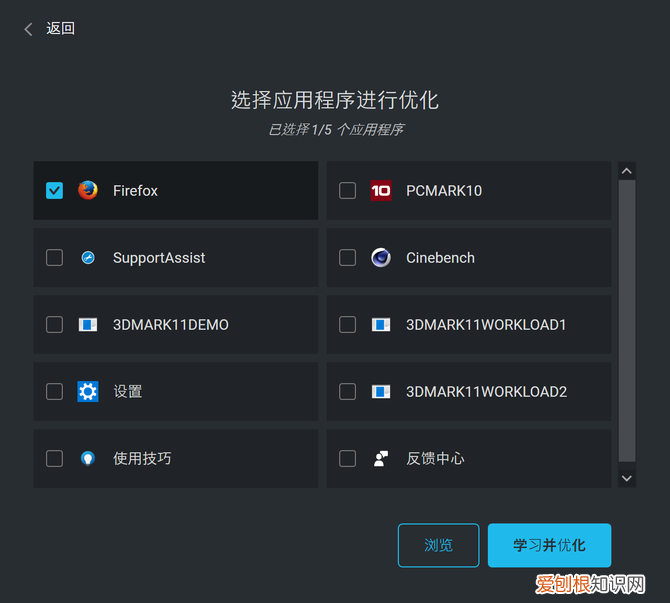Enable the 3DMARK11WORKLOAD2 checkbox
670x603 pixels.
coord(347,391)
